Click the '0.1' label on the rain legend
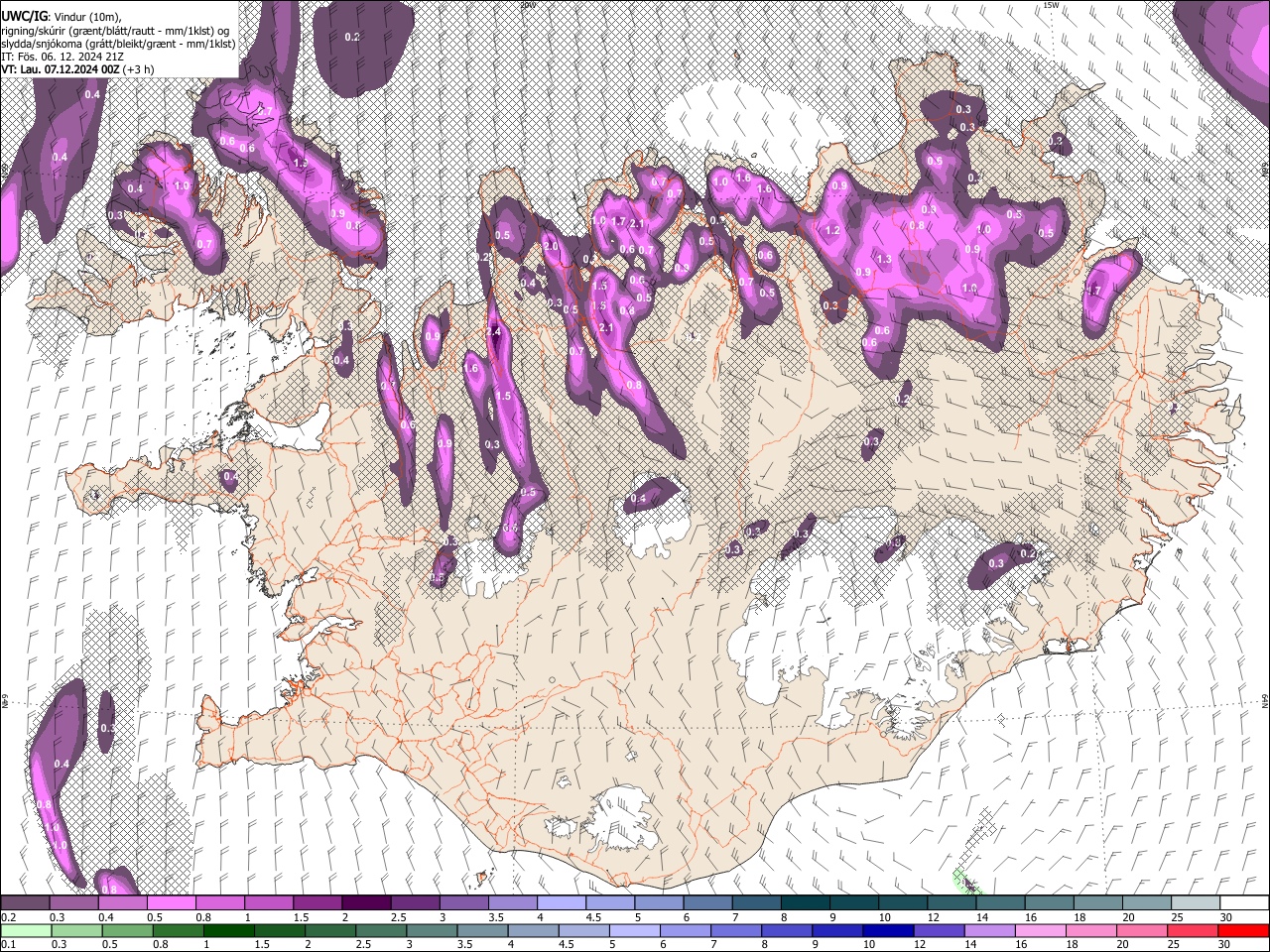The width and height of the screenshot is (1270, 952). 9,944
